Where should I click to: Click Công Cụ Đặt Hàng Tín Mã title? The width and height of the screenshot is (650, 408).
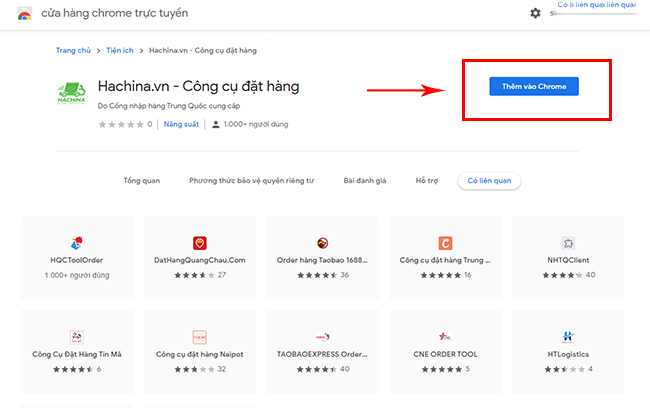[x=77, y=355]
